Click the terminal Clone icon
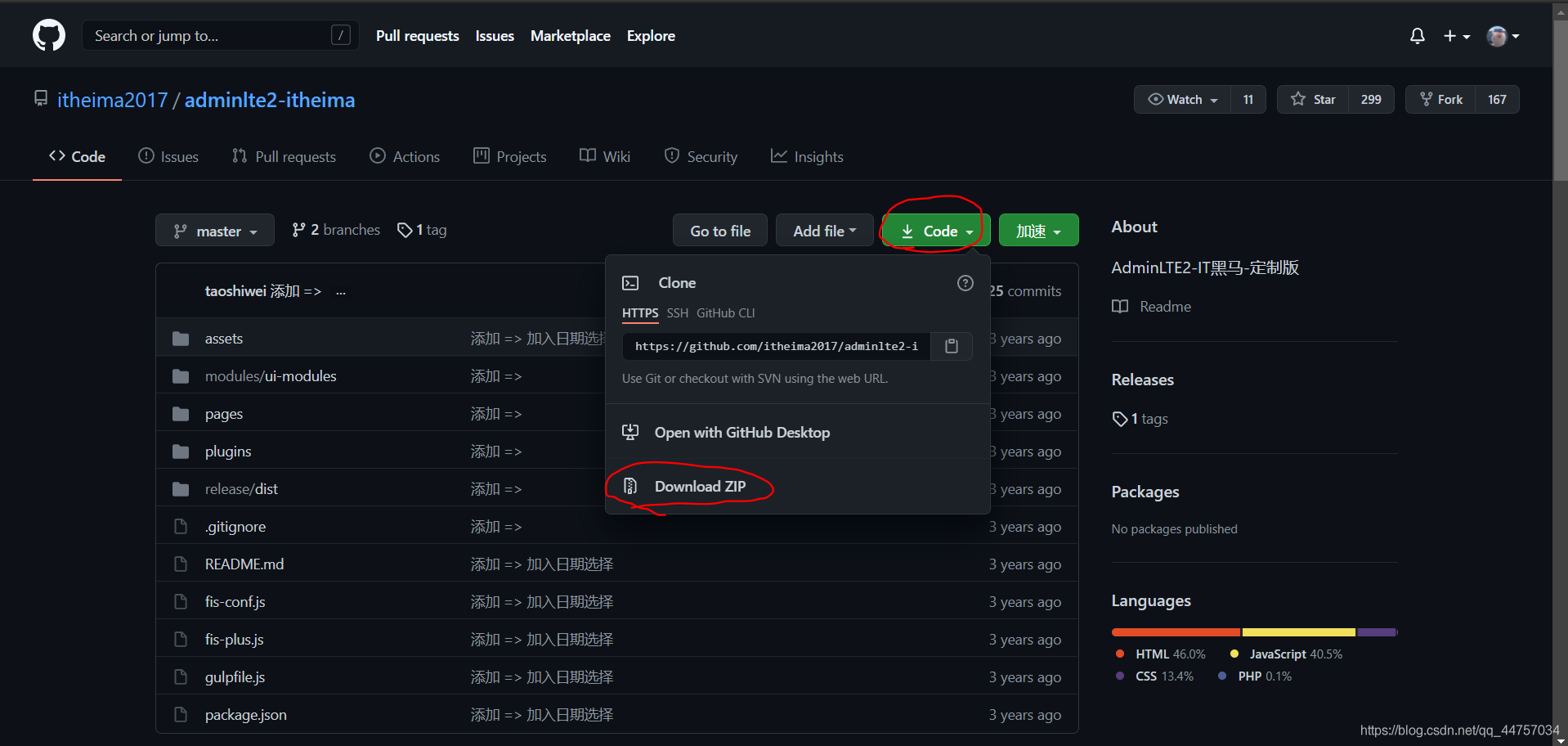1568x746 pixels. point(630,283)
